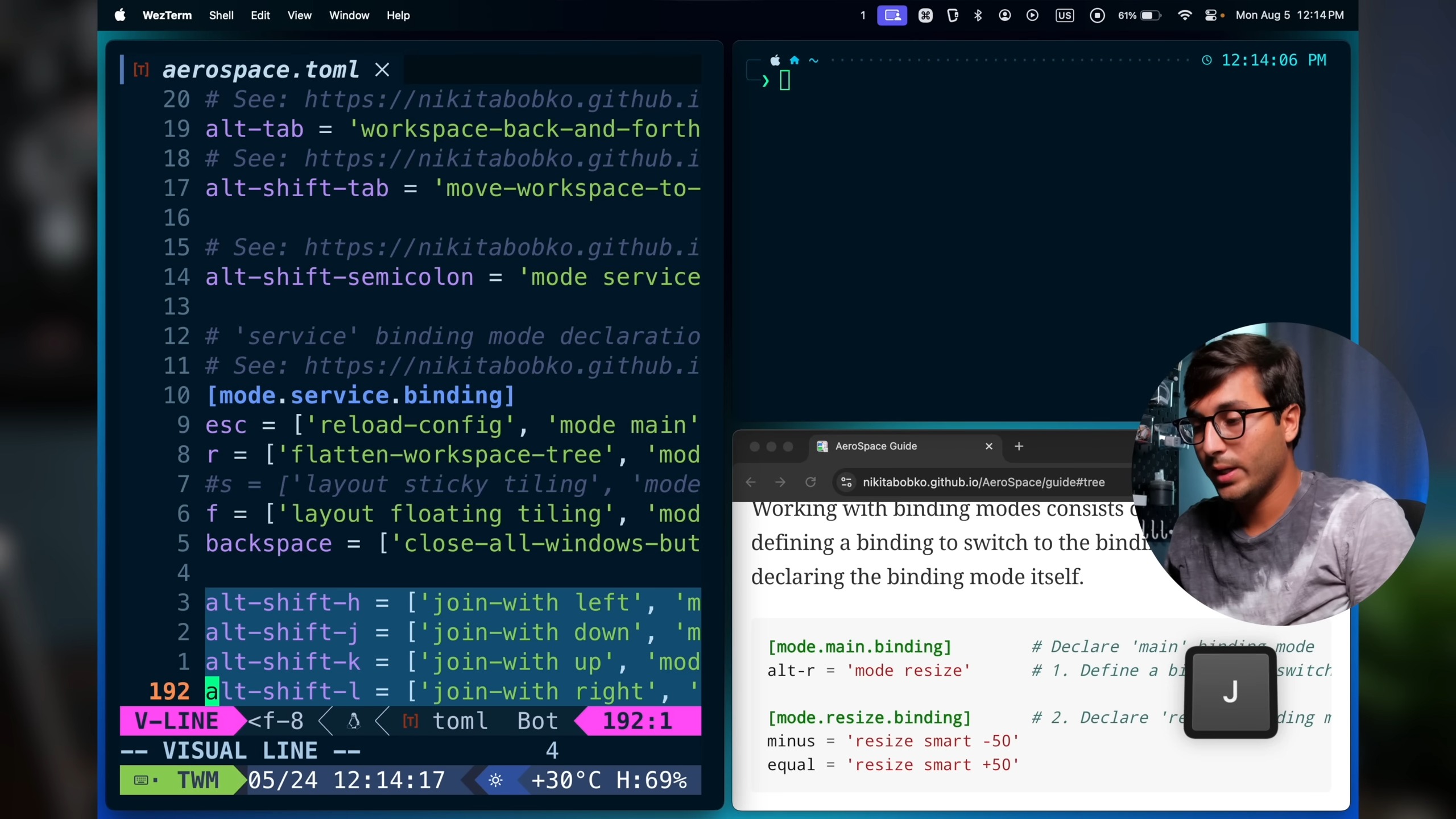Screen dimensions: 1456x819
Task: Open the Shell menu
Action: (221, 15)
